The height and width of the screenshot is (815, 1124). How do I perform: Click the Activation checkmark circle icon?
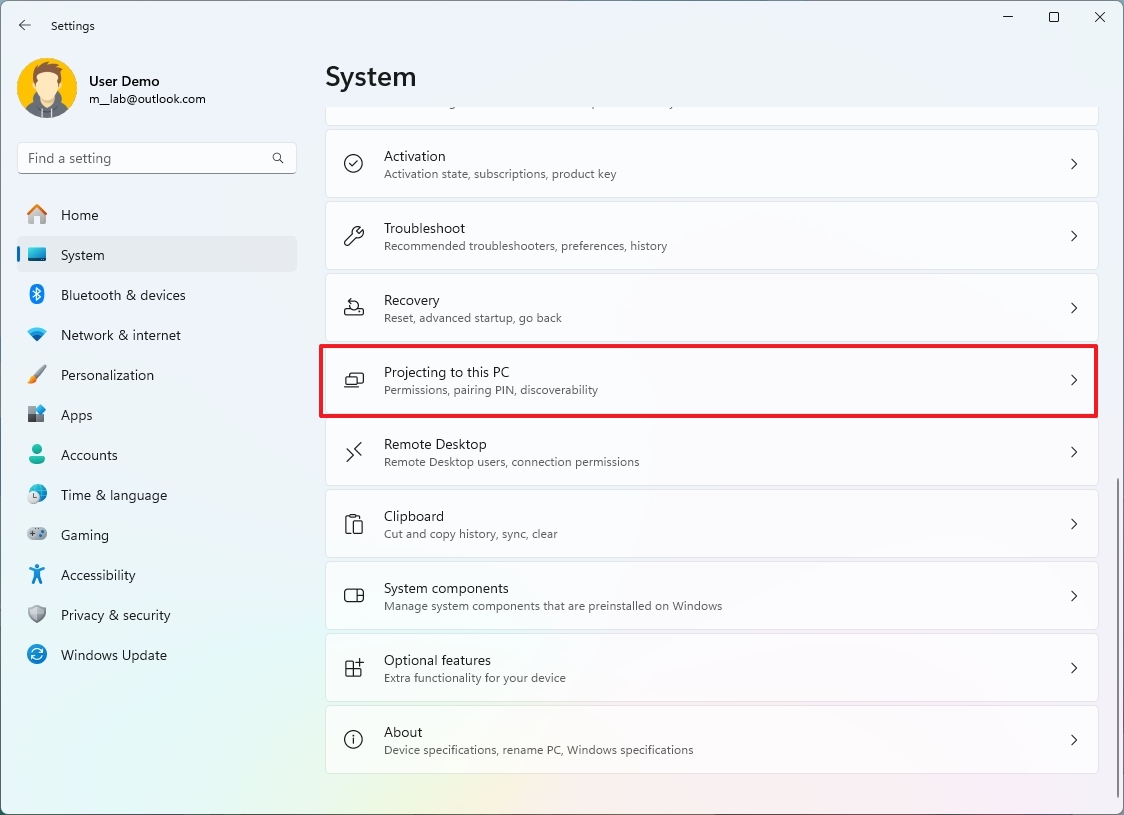point(353,164)
